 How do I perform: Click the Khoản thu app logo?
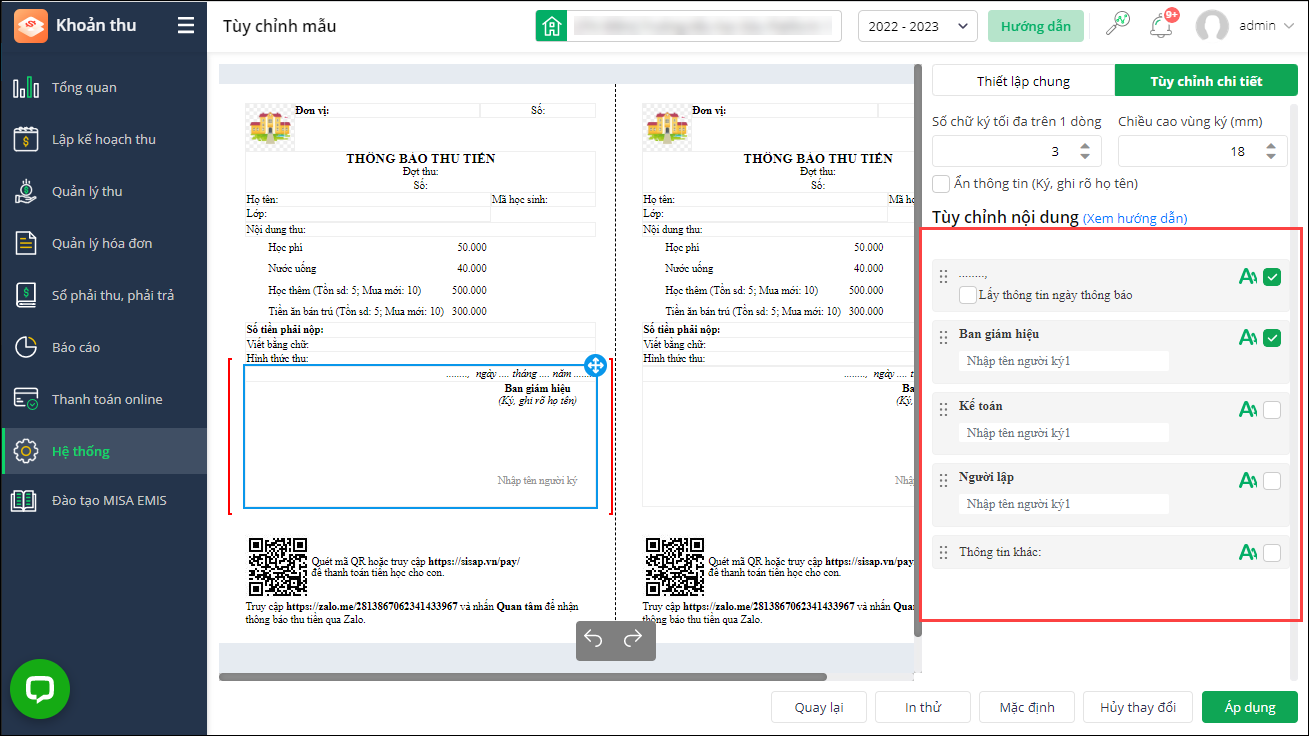coord(31,26)
